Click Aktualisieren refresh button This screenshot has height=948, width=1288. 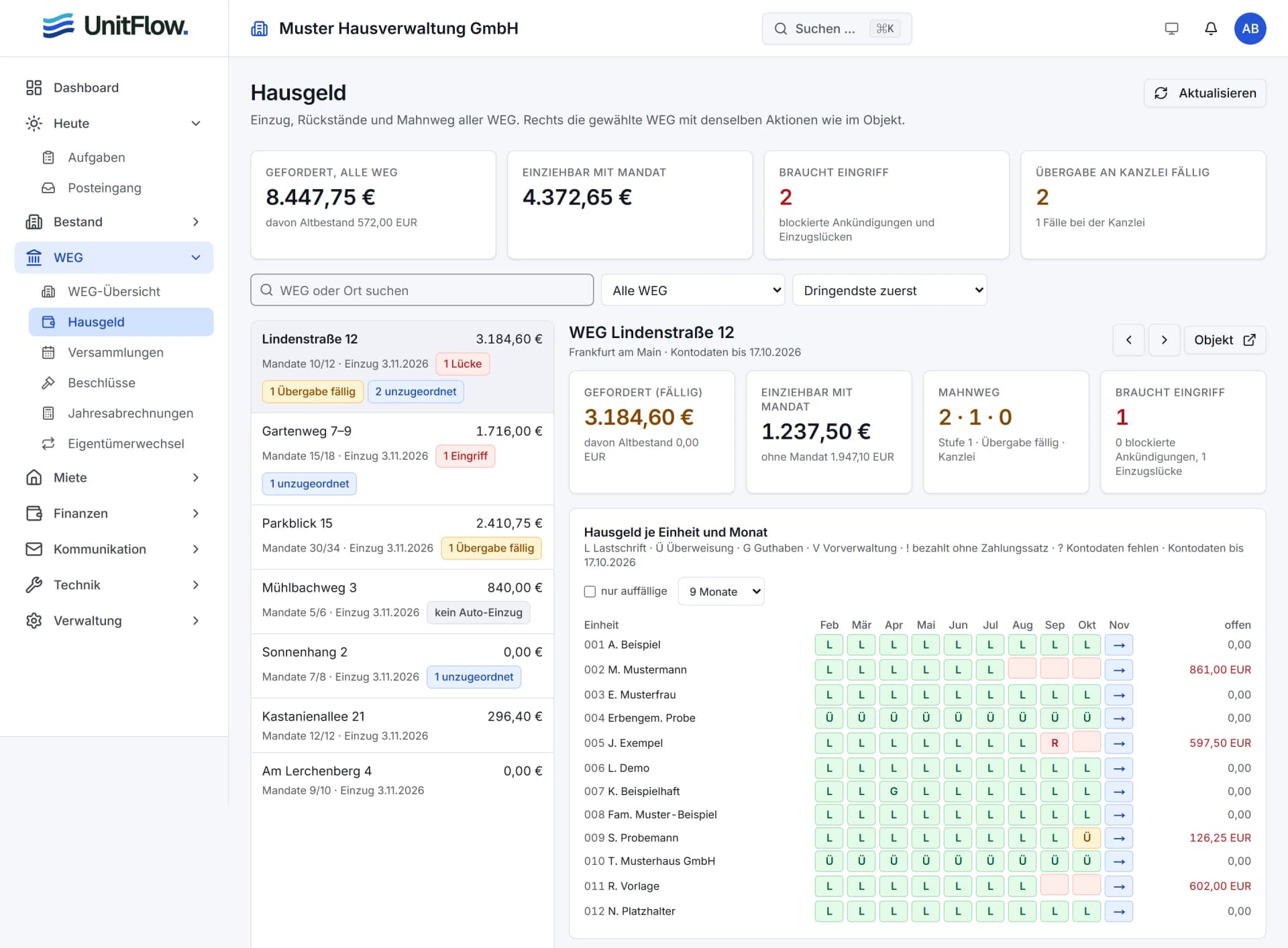tap(1205, 93)
